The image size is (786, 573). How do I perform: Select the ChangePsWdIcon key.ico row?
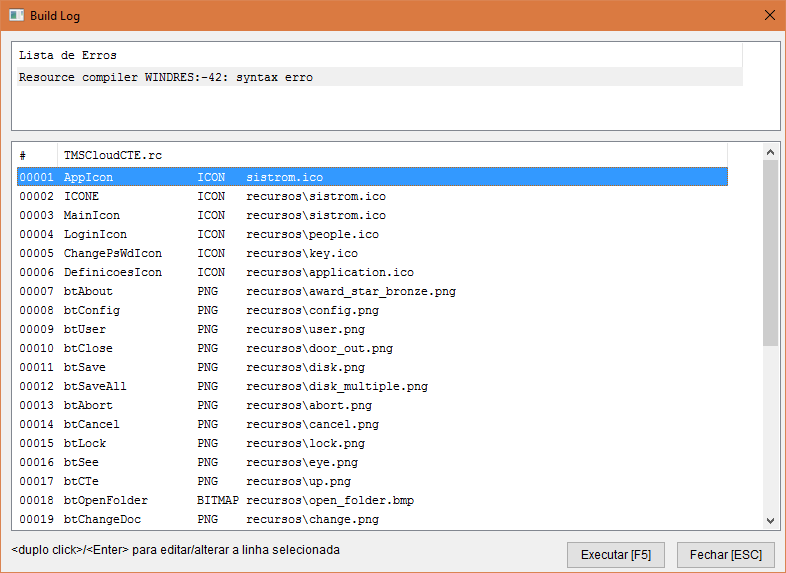click(x=372, y=253)
